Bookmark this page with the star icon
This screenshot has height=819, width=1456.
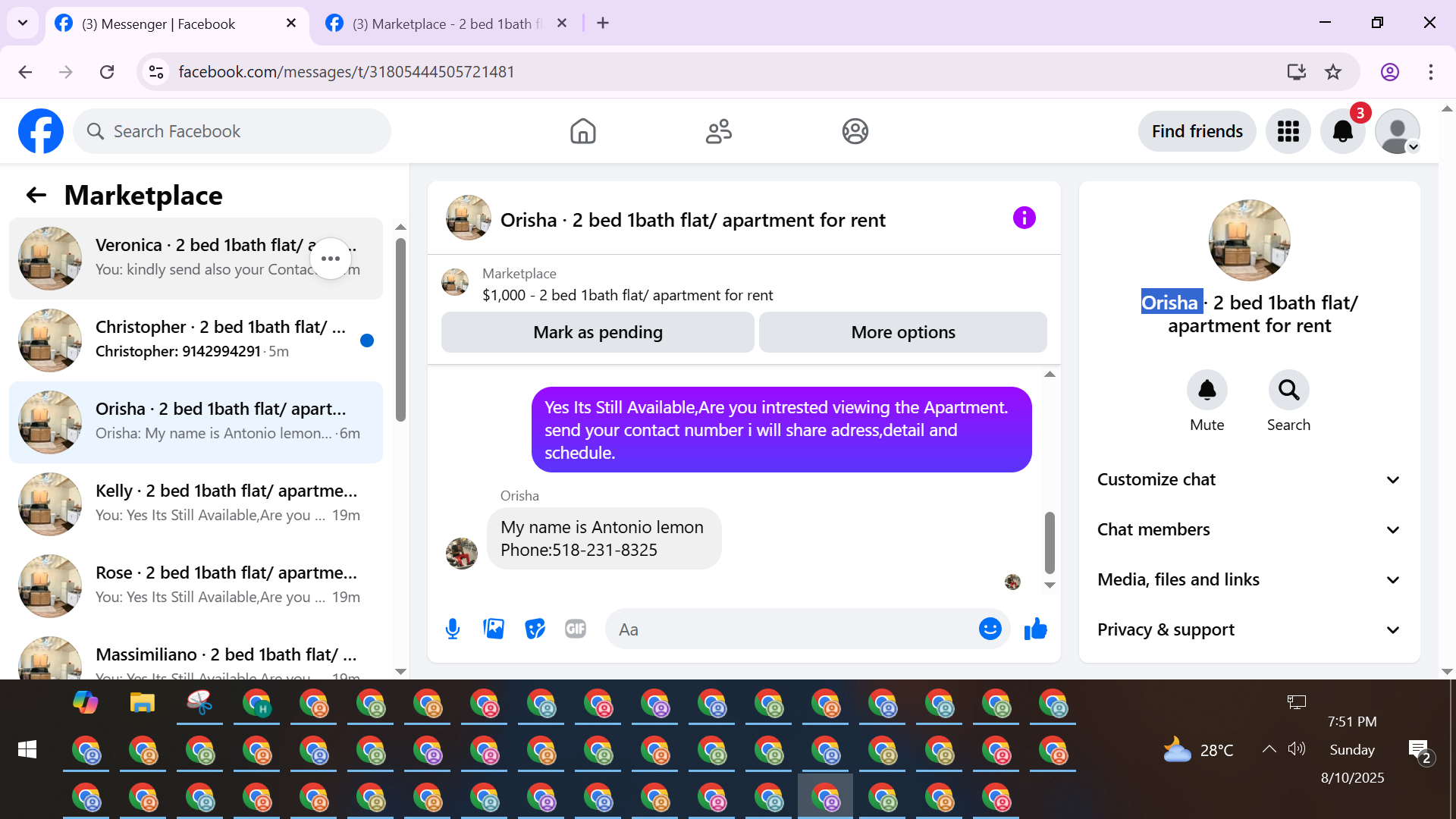coord(1333,72)
